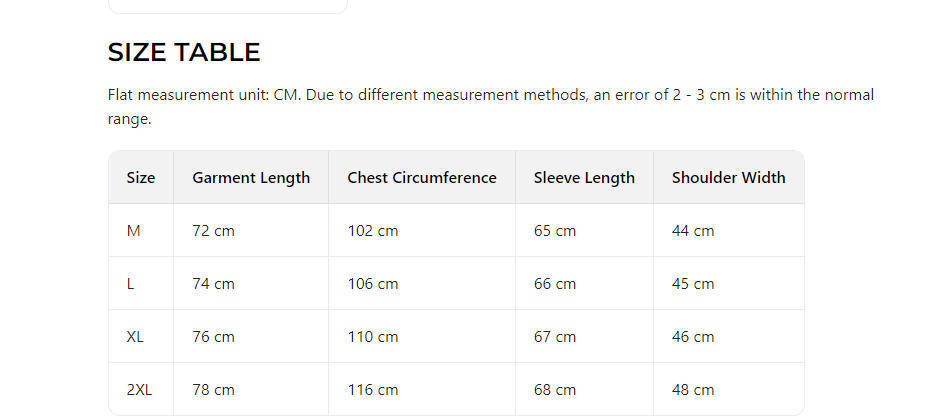This screenshot has width=940, height=416.
Task: Click the 72 cm garment length cell
Action: point(213,231)
